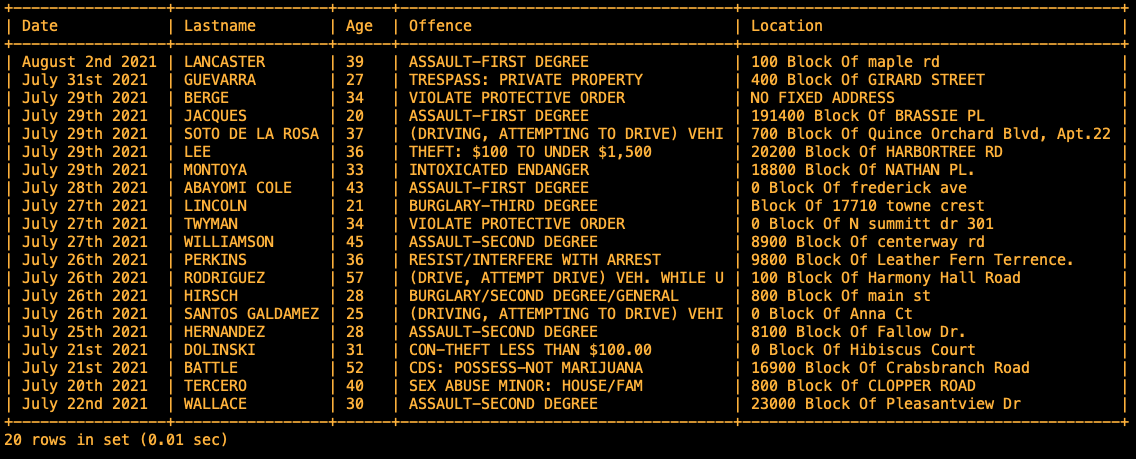Select the LANCASTER lastname cell
Screen dimensions: 1136x459
[224, 62]
